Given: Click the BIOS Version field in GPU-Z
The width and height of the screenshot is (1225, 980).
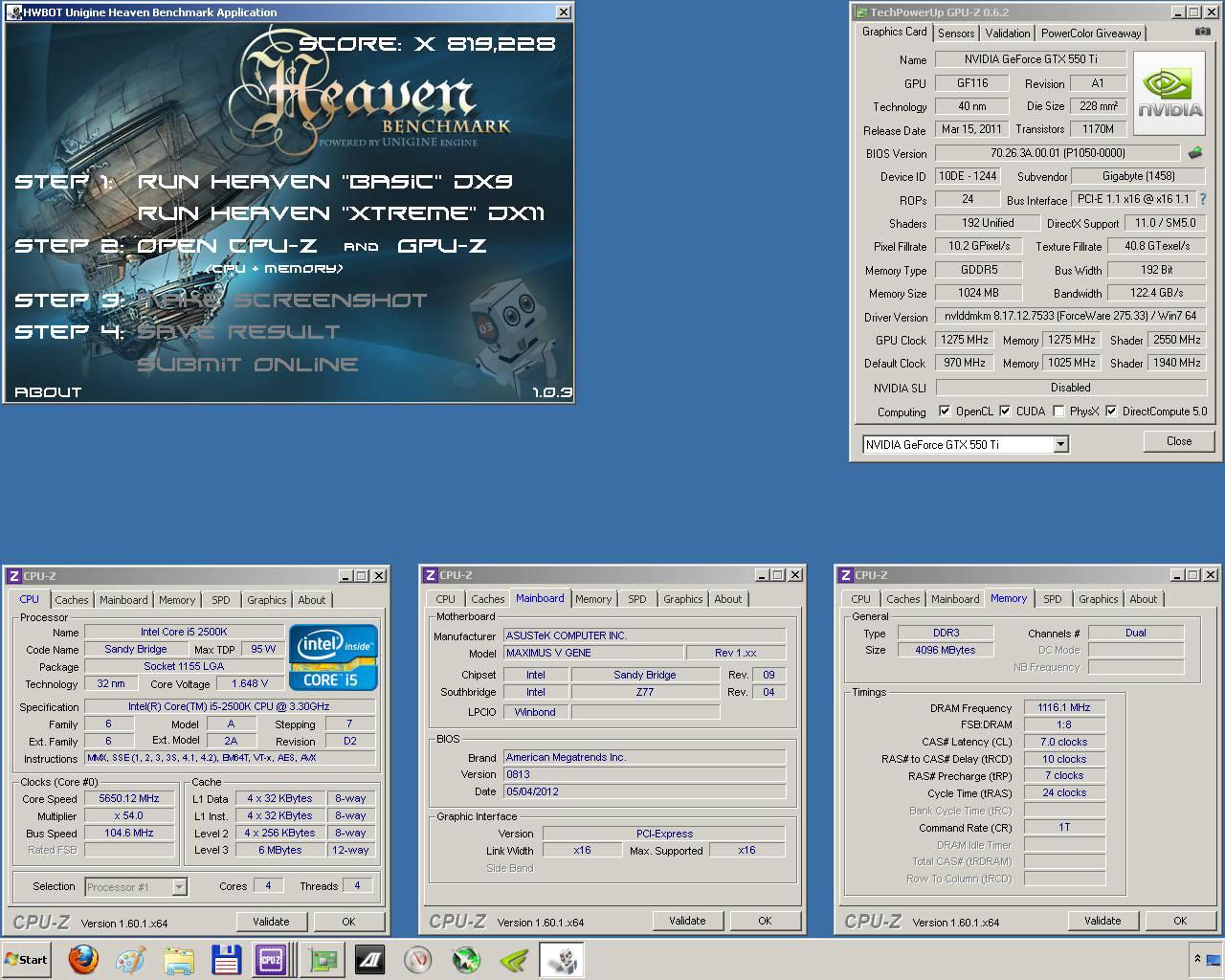Looking at the screenshot, I should click(1058, 153).
